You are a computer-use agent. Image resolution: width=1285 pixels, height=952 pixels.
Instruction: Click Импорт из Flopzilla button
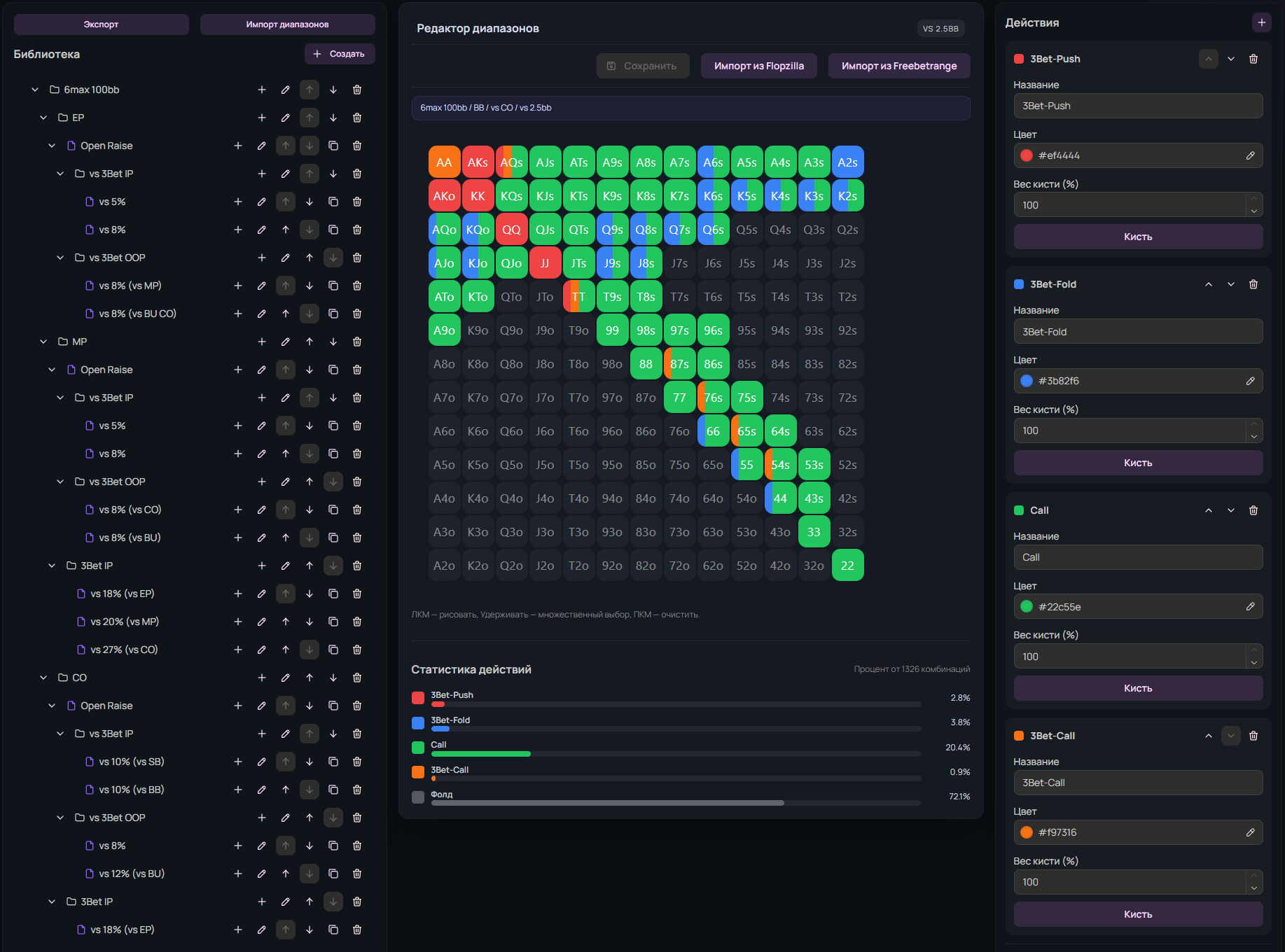[x=758, y=66]
